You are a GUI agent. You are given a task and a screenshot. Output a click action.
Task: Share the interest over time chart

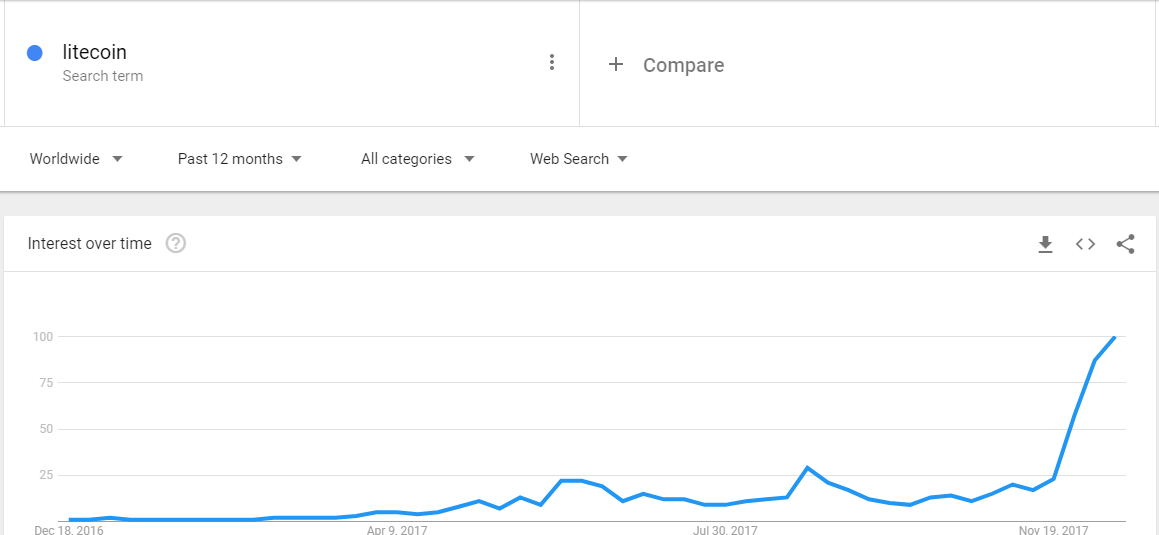(x=1125, y=244)
